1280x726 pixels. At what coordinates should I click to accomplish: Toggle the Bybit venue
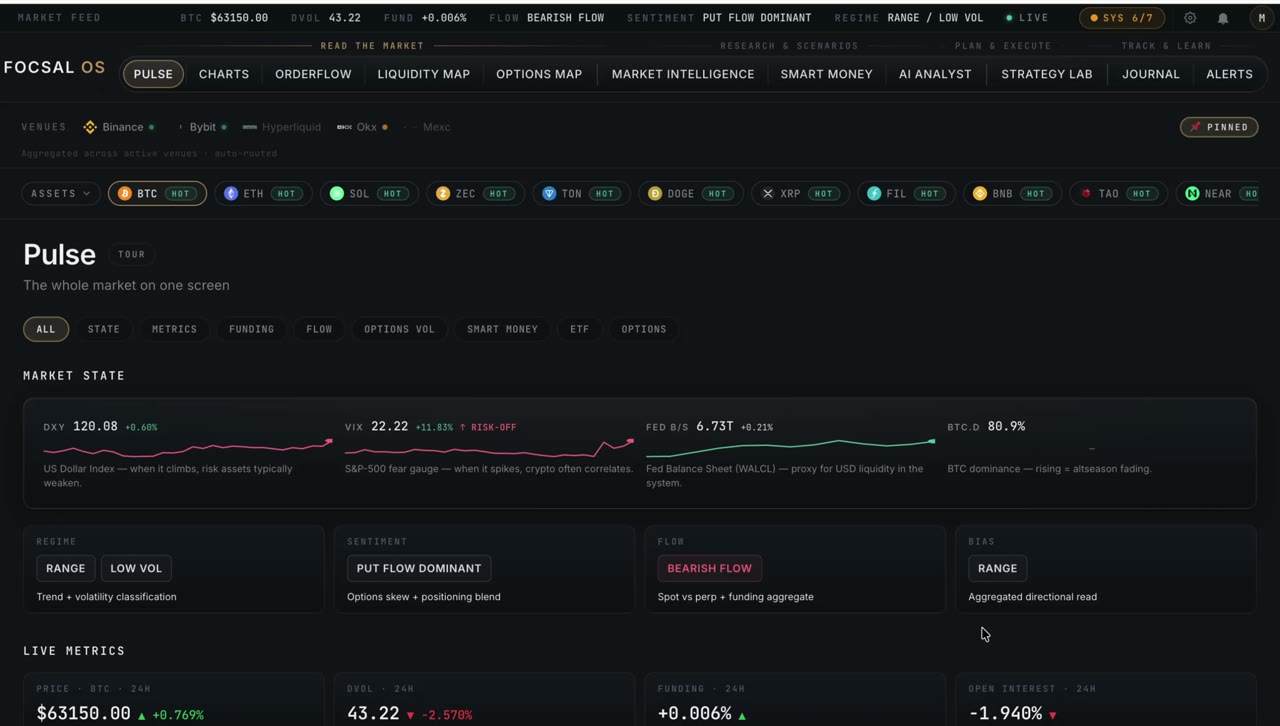[203, 127]
